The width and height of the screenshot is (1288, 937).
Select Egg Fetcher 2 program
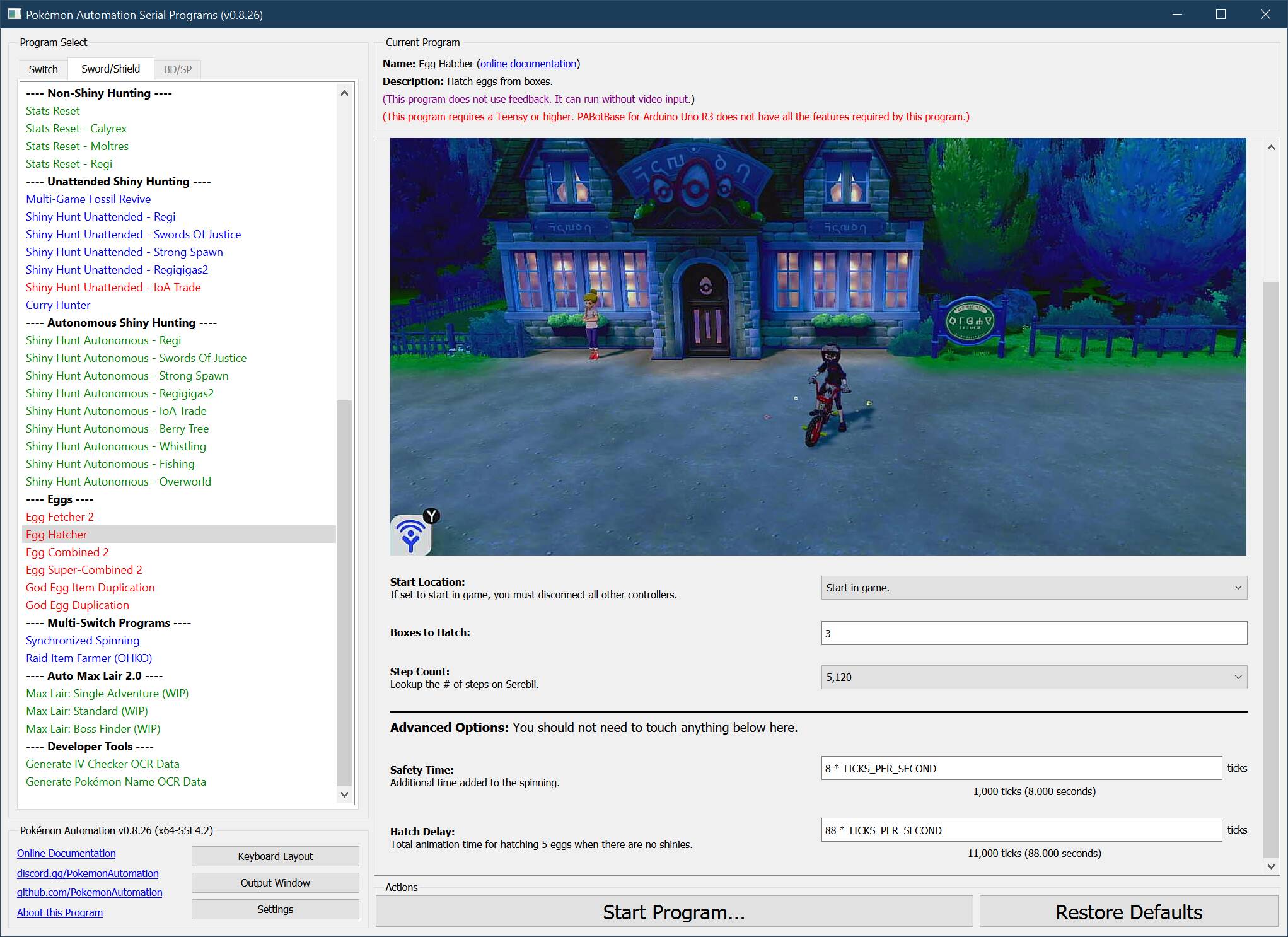(59, 517)
